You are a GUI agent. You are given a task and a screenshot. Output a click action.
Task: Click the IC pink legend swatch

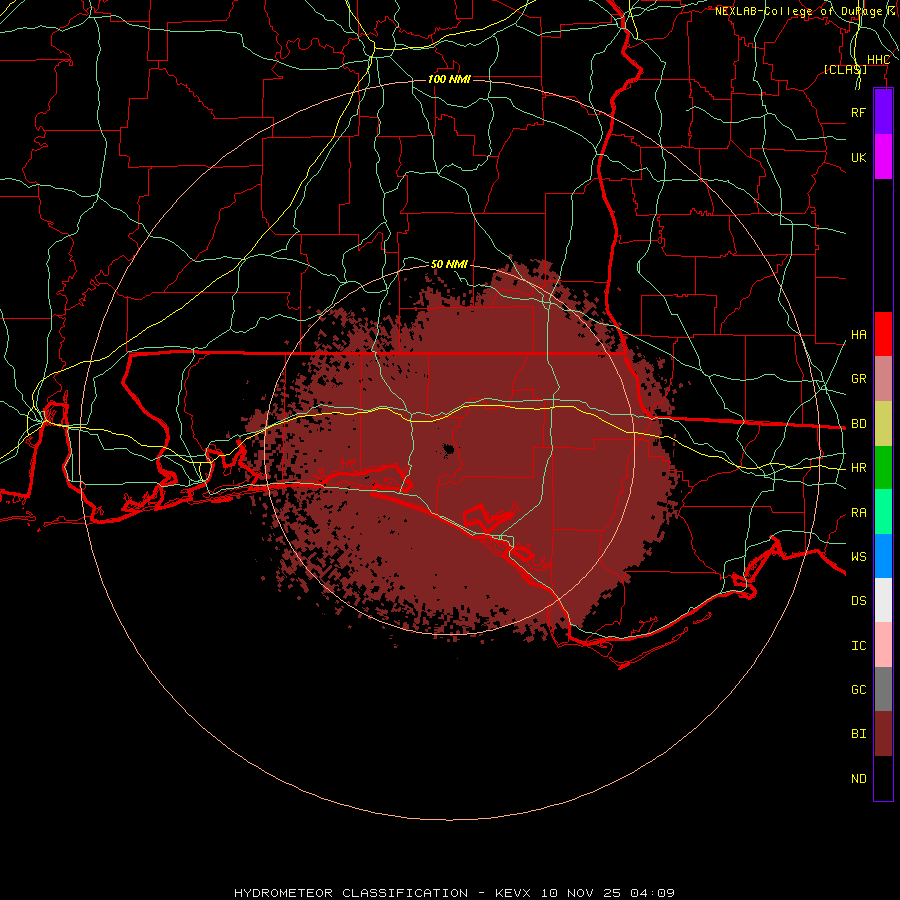(x=883, y=645)
